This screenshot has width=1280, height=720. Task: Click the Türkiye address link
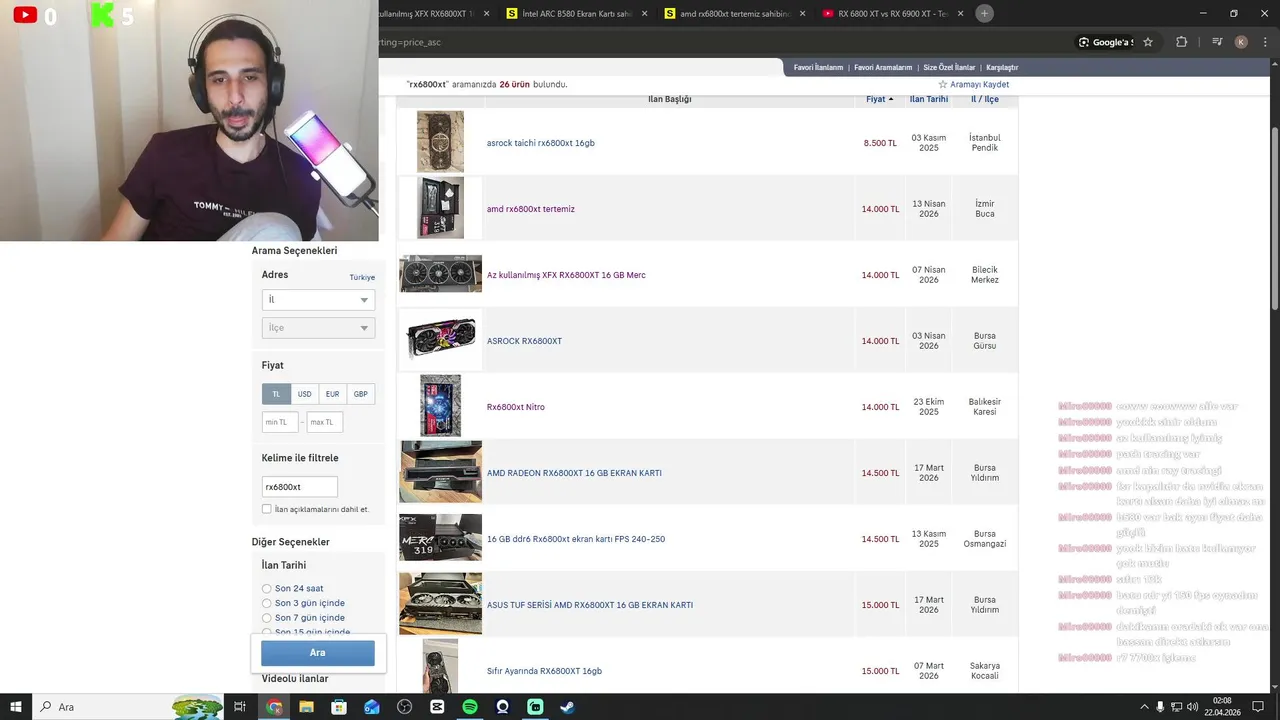coord(362,277)
